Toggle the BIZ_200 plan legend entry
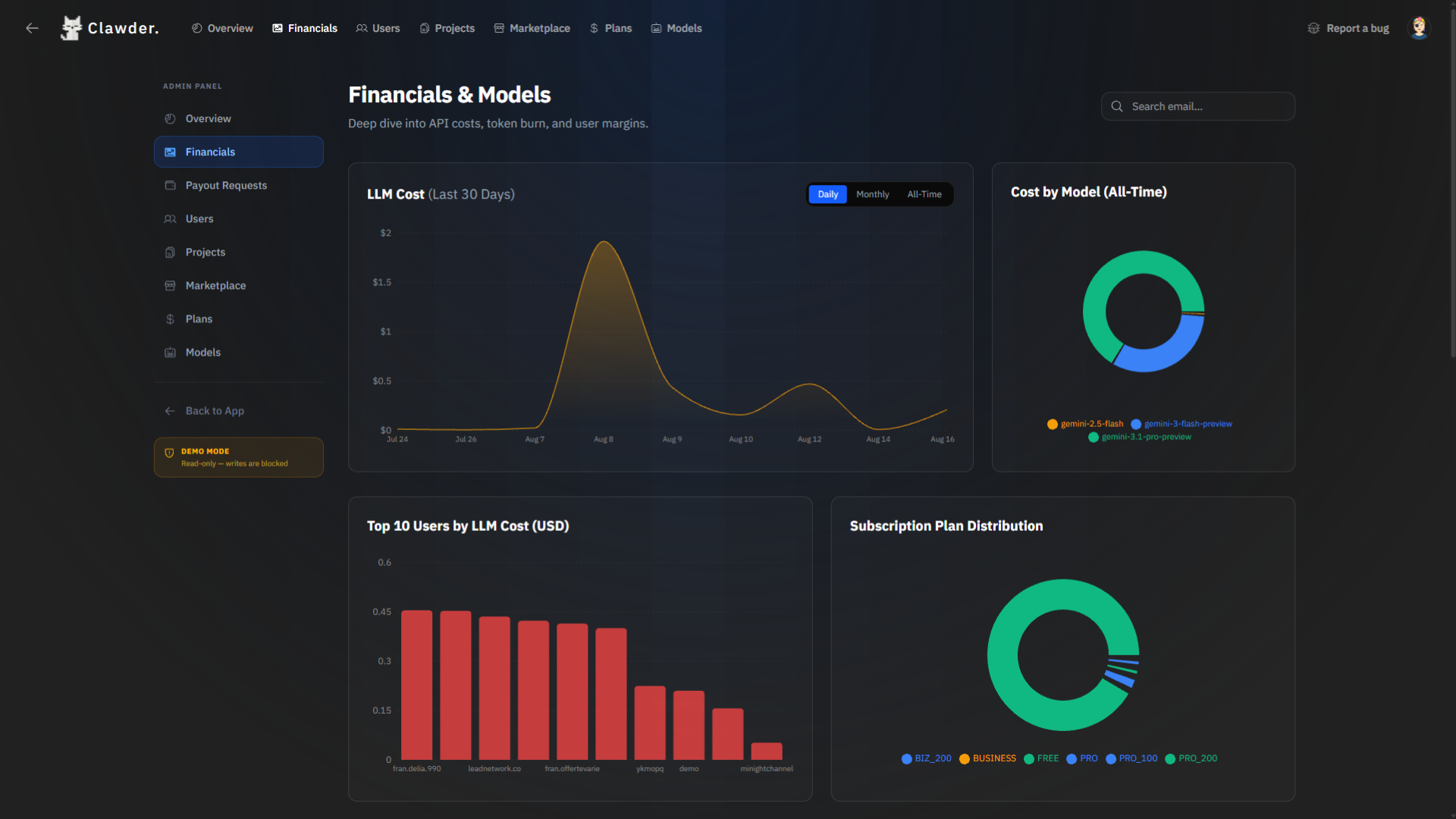1456x819 pixels. pos(926,758)
